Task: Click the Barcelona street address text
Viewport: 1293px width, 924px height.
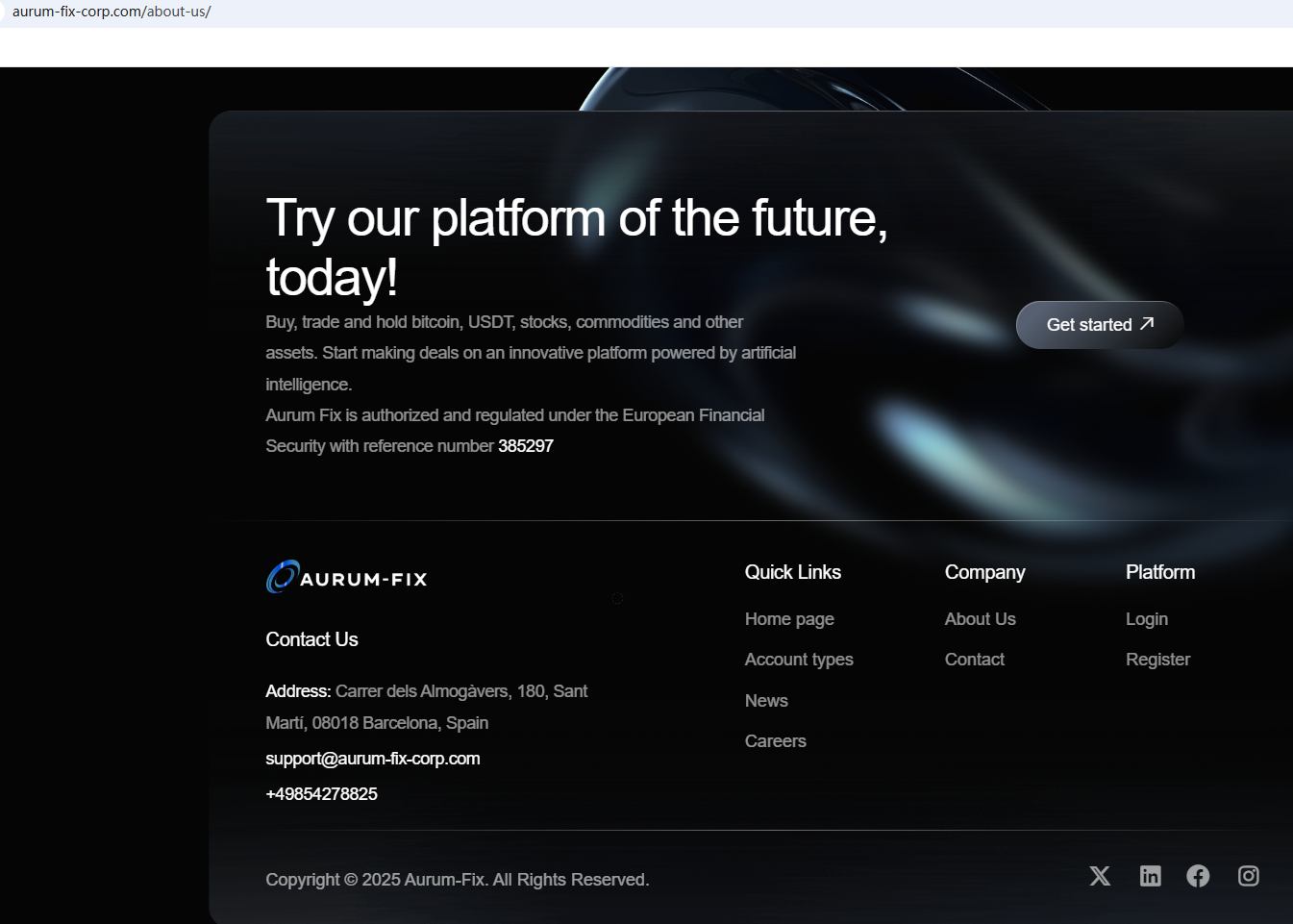Action: coord(460,691)
